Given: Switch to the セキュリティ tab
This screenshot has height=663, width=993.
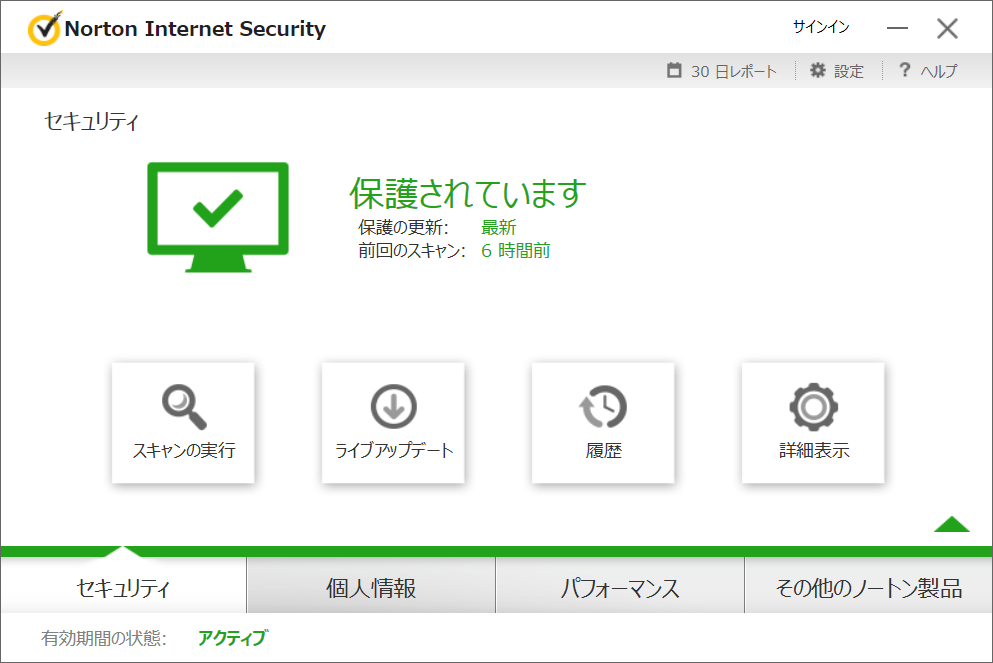Looking at the screenshot, I should click(x=123, y=588).
